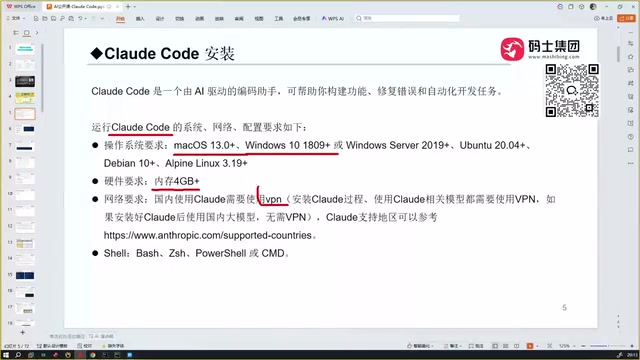Viewport: 640px width, 360px height.
Task: Open the WPS AI tab
Action: tap(333, 19)
